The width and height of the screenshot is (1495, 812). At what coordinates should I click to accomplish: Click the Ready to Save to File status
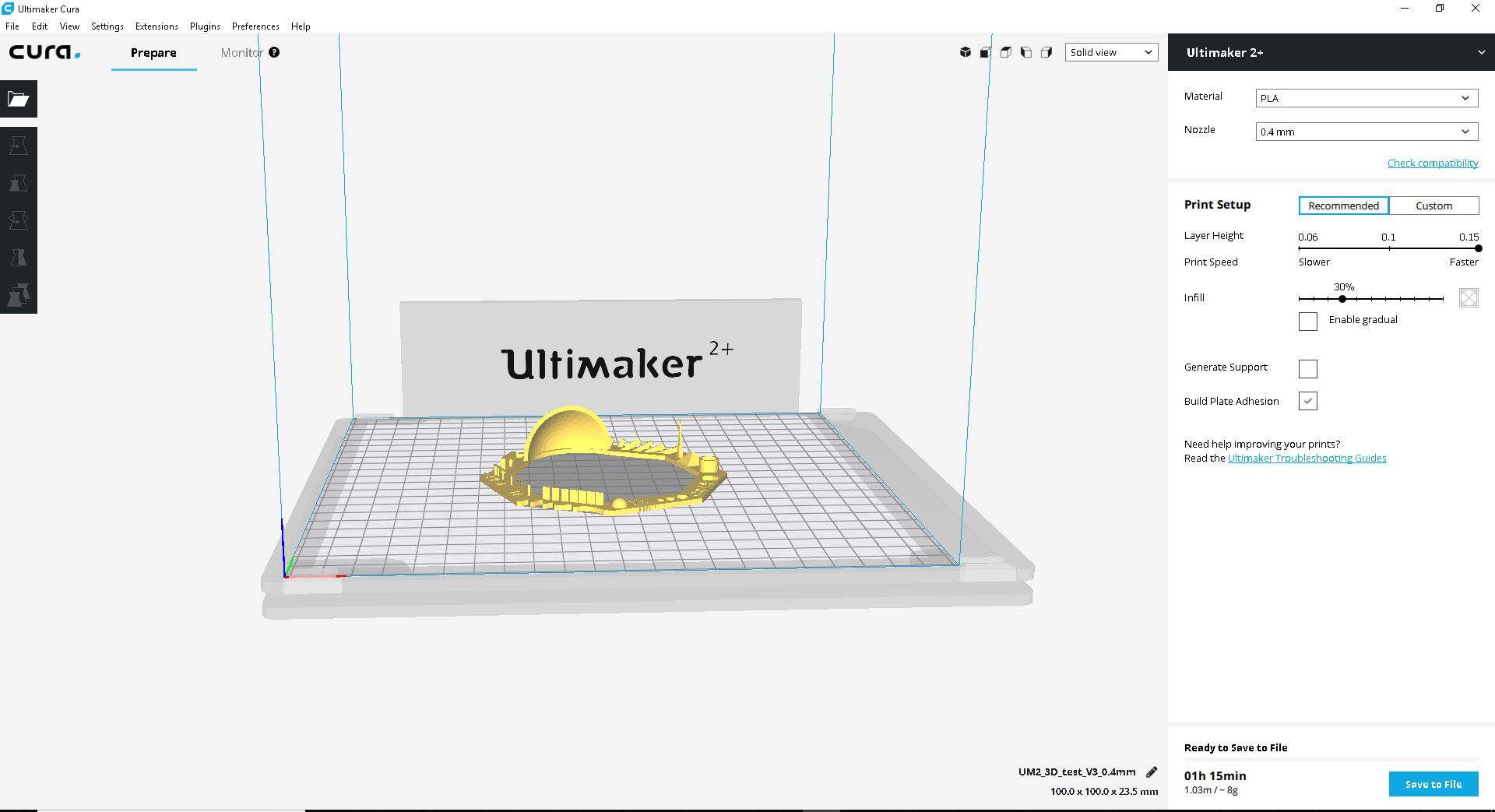pyautogui.click(x=1236, y=747)
